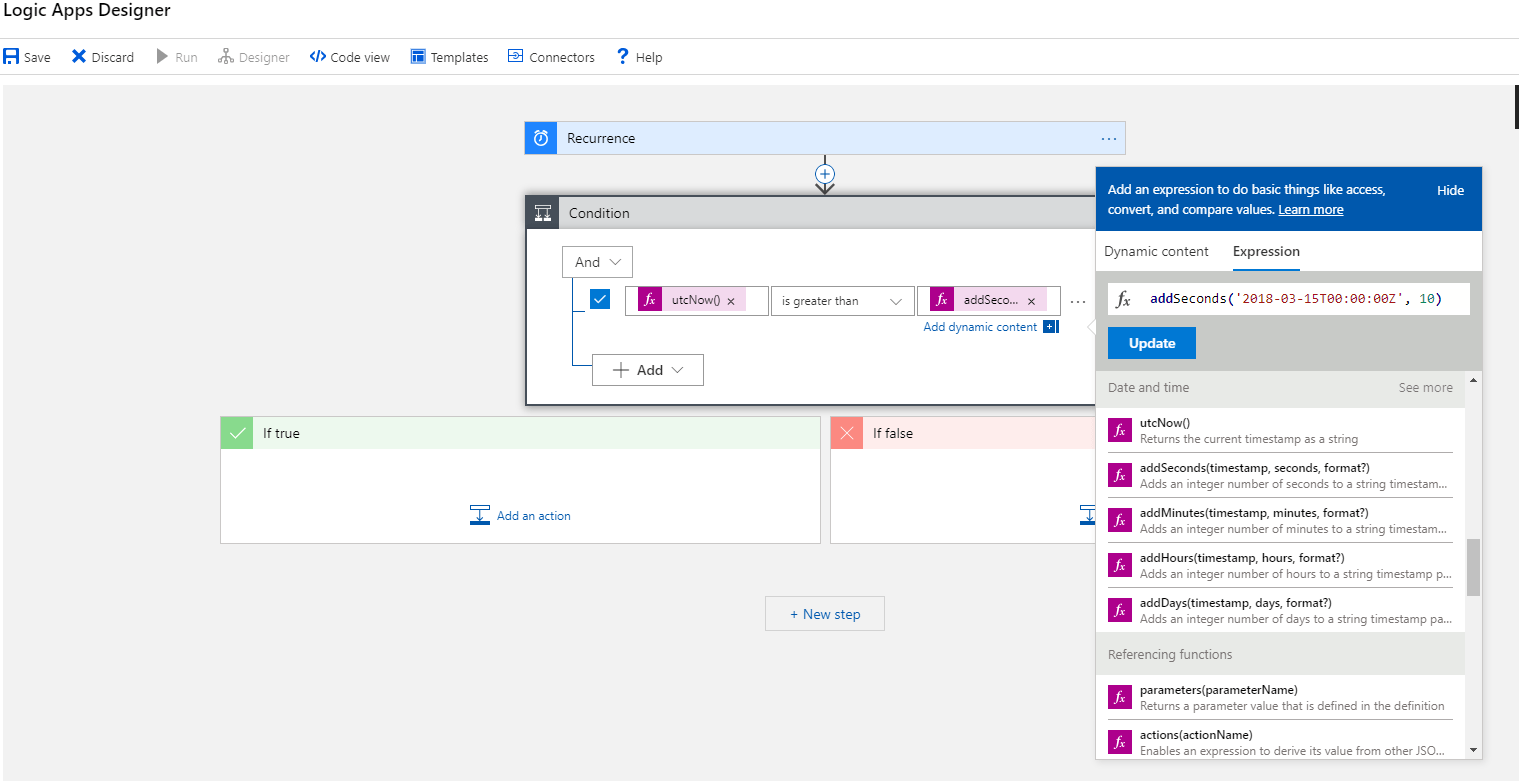This screenshot has width=1519, height=781.
Task: Click the function list scrollbar thumb
Action: pos(1473,567)
